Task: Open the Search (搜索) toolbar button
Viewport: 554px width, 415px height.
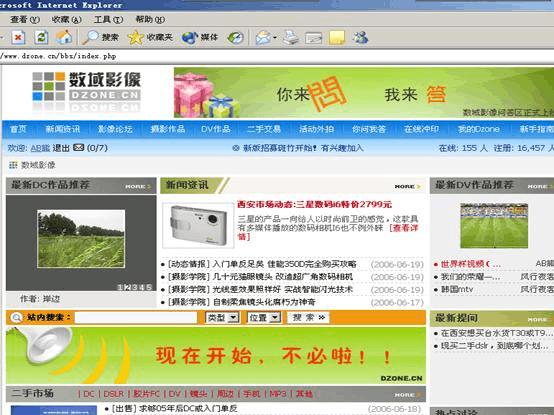Action: [x=101, y=37]
